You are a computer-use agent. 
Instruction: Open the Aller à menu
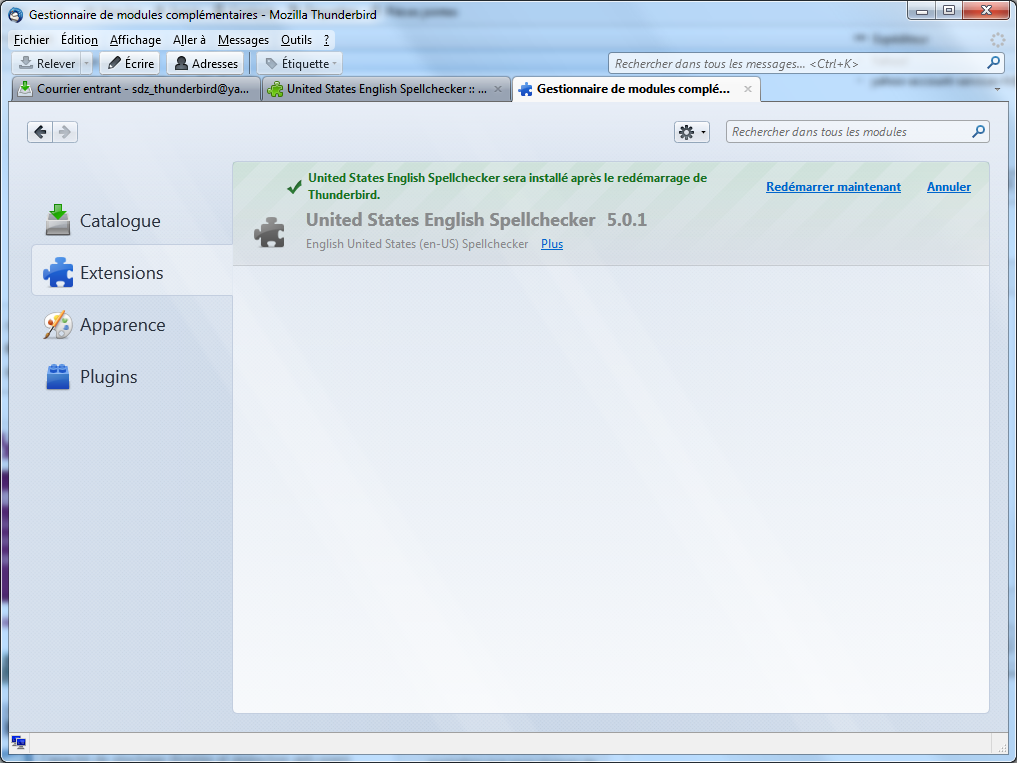click(x=189, y=40)
